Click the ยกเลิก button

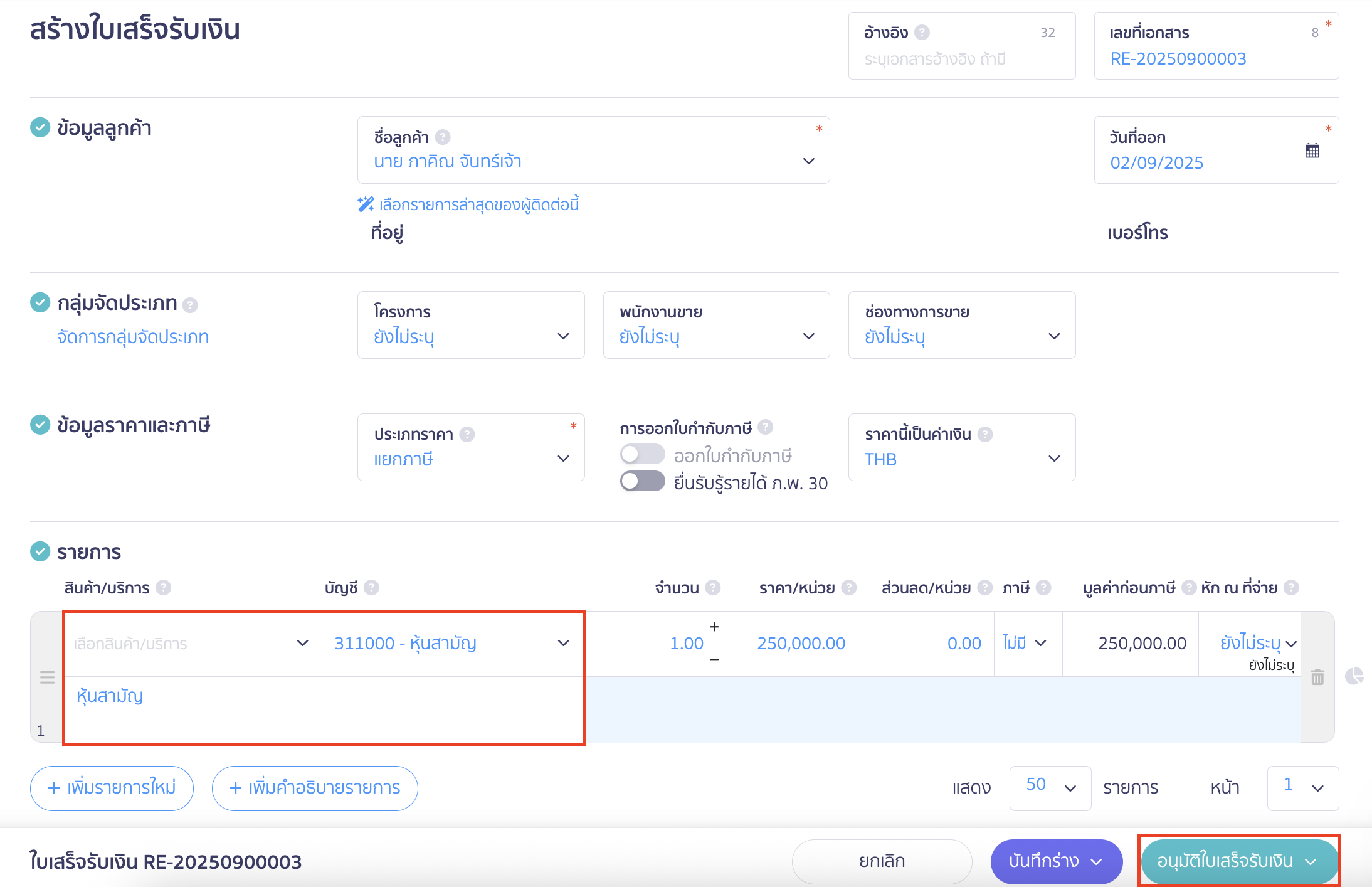tap(882, 861)
